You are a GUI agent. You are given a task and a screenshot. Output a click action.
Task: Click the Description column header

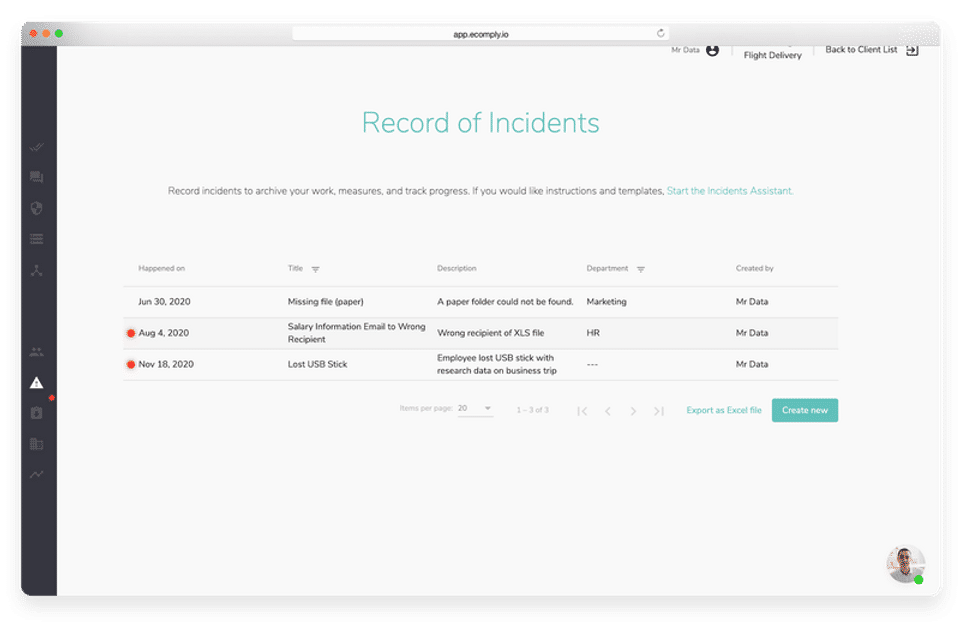tap(457, 268)
